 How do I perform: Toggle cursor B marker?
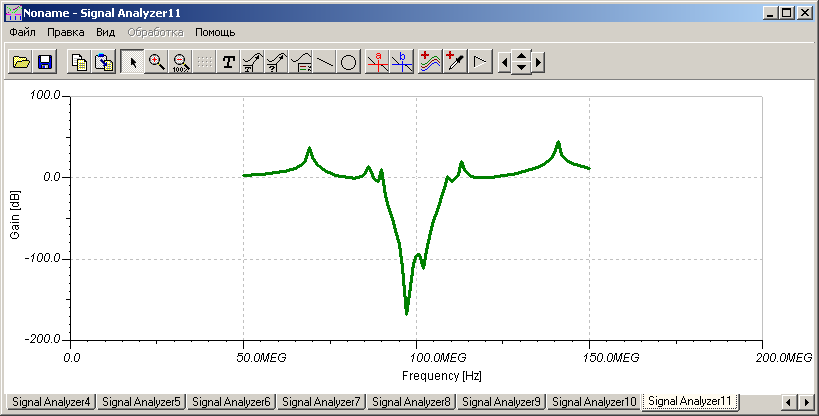pyautogui.click(x=402, y=62)
